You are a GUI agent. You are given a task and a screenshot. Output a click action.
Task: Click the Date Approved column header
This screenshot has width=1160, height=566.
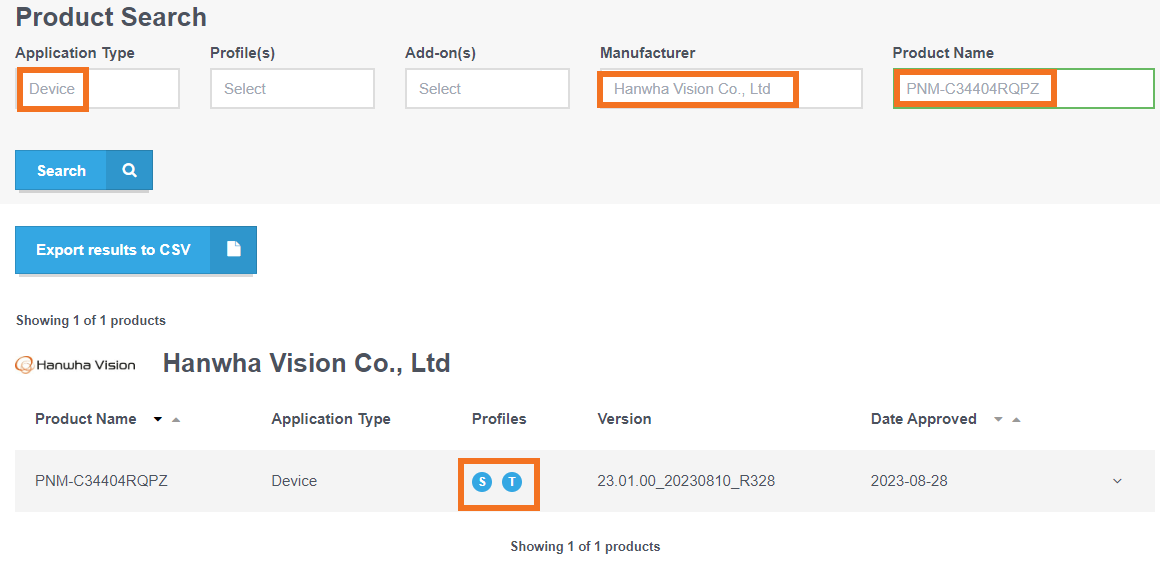923,419
